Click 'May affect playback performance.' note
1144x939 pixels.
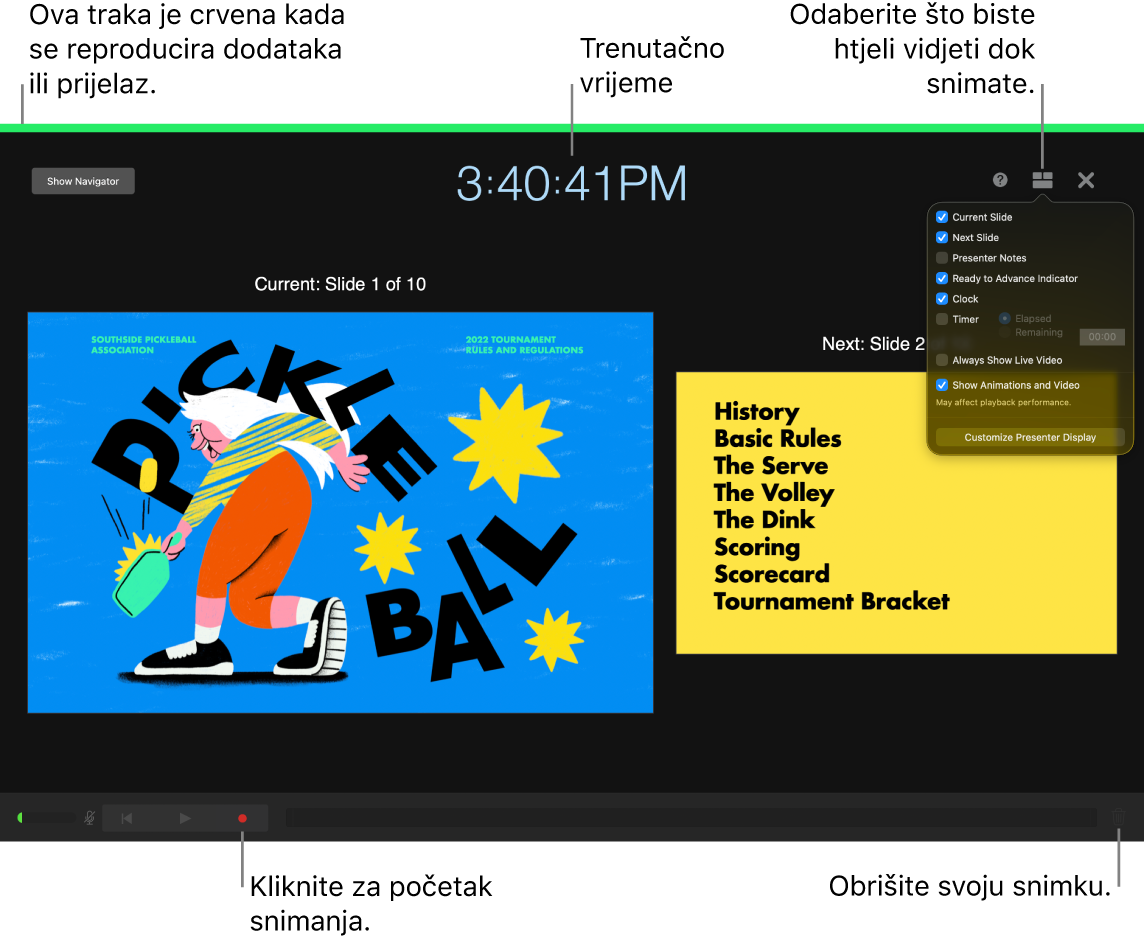pyautogui.click(x=1003, y=403)
